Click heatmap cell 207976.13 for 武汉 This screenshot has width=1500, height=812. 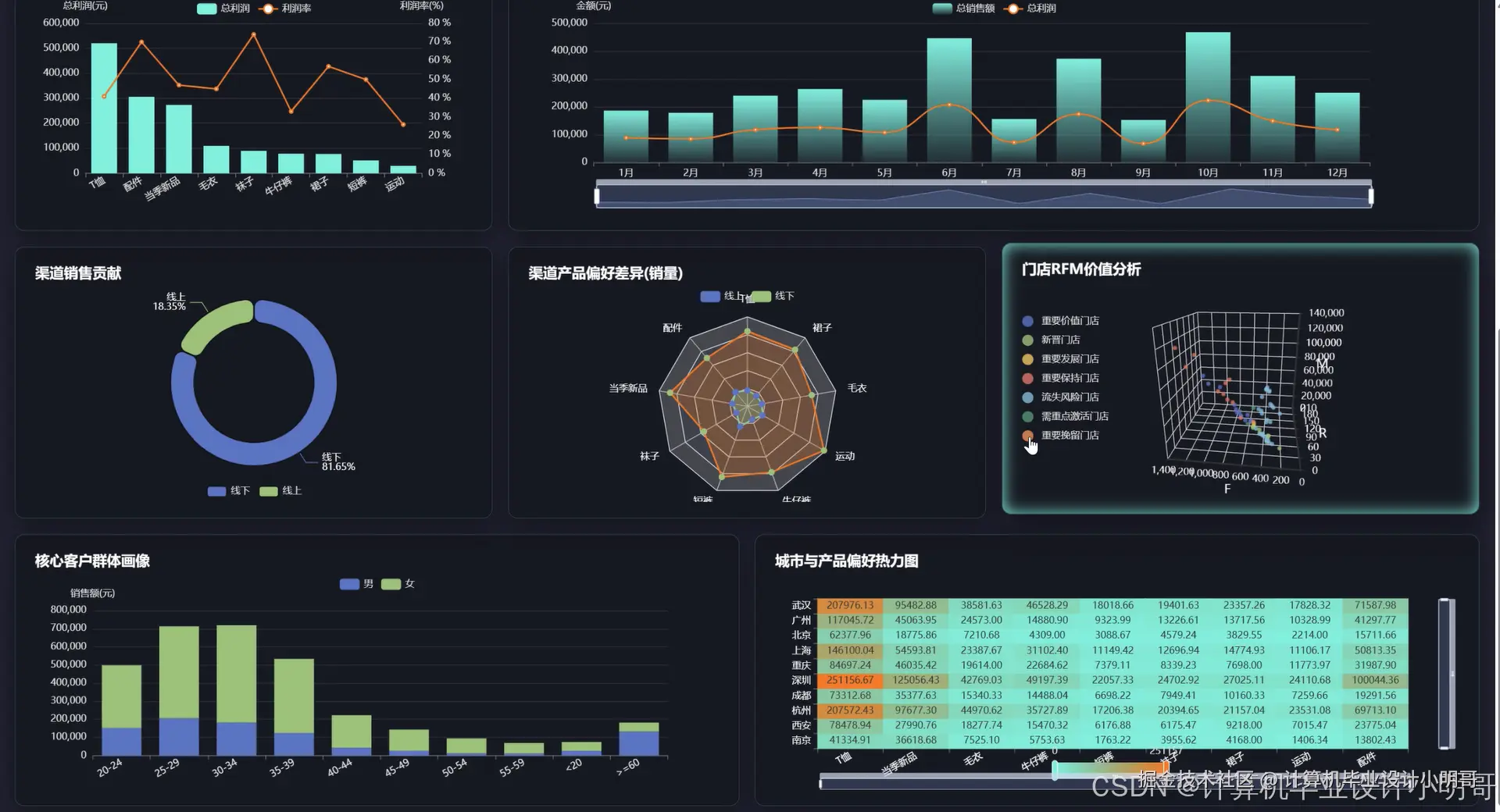point(850,605)
